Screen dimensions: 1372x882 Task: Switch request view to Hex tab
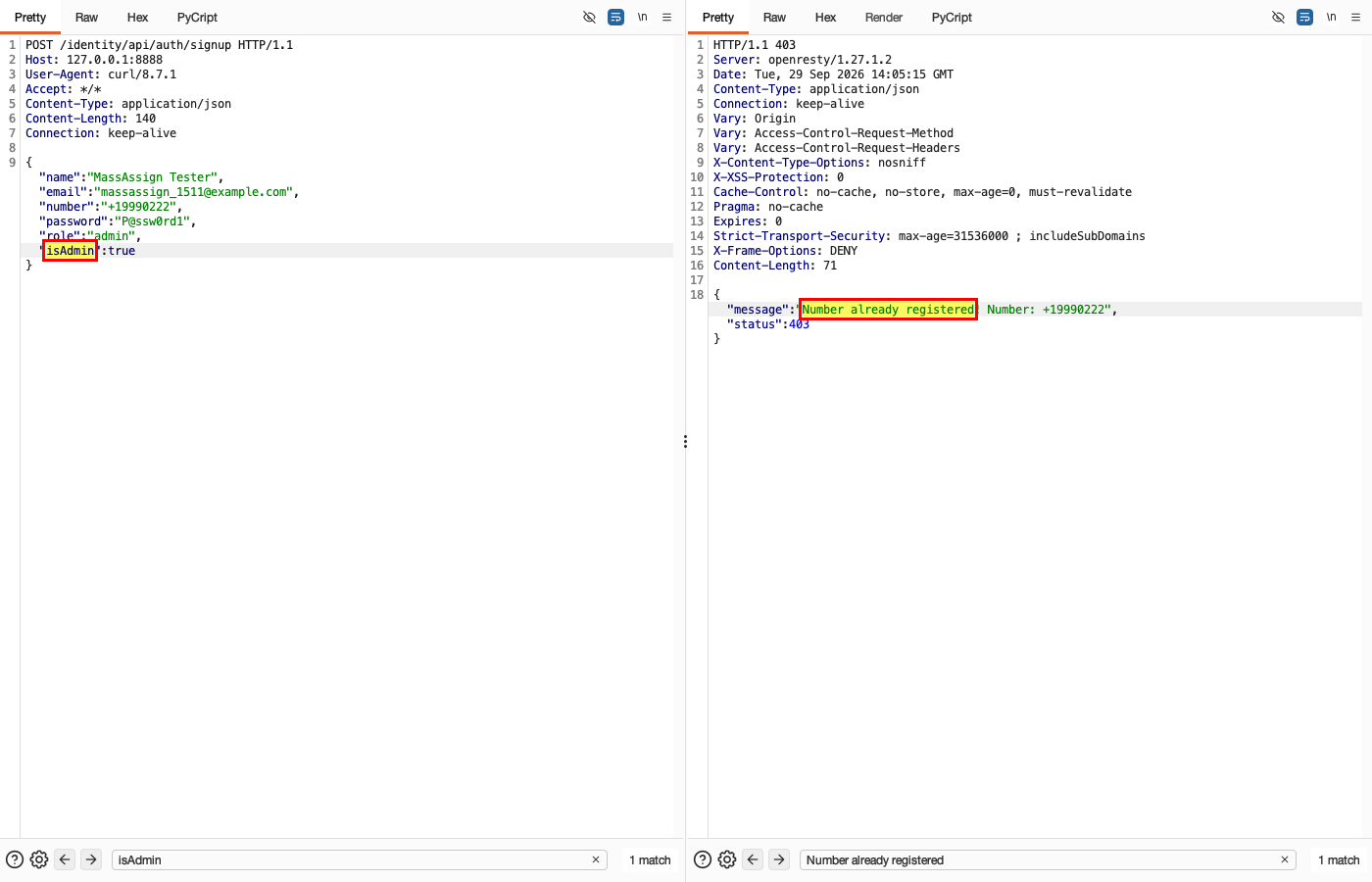[x=137, y=17]
